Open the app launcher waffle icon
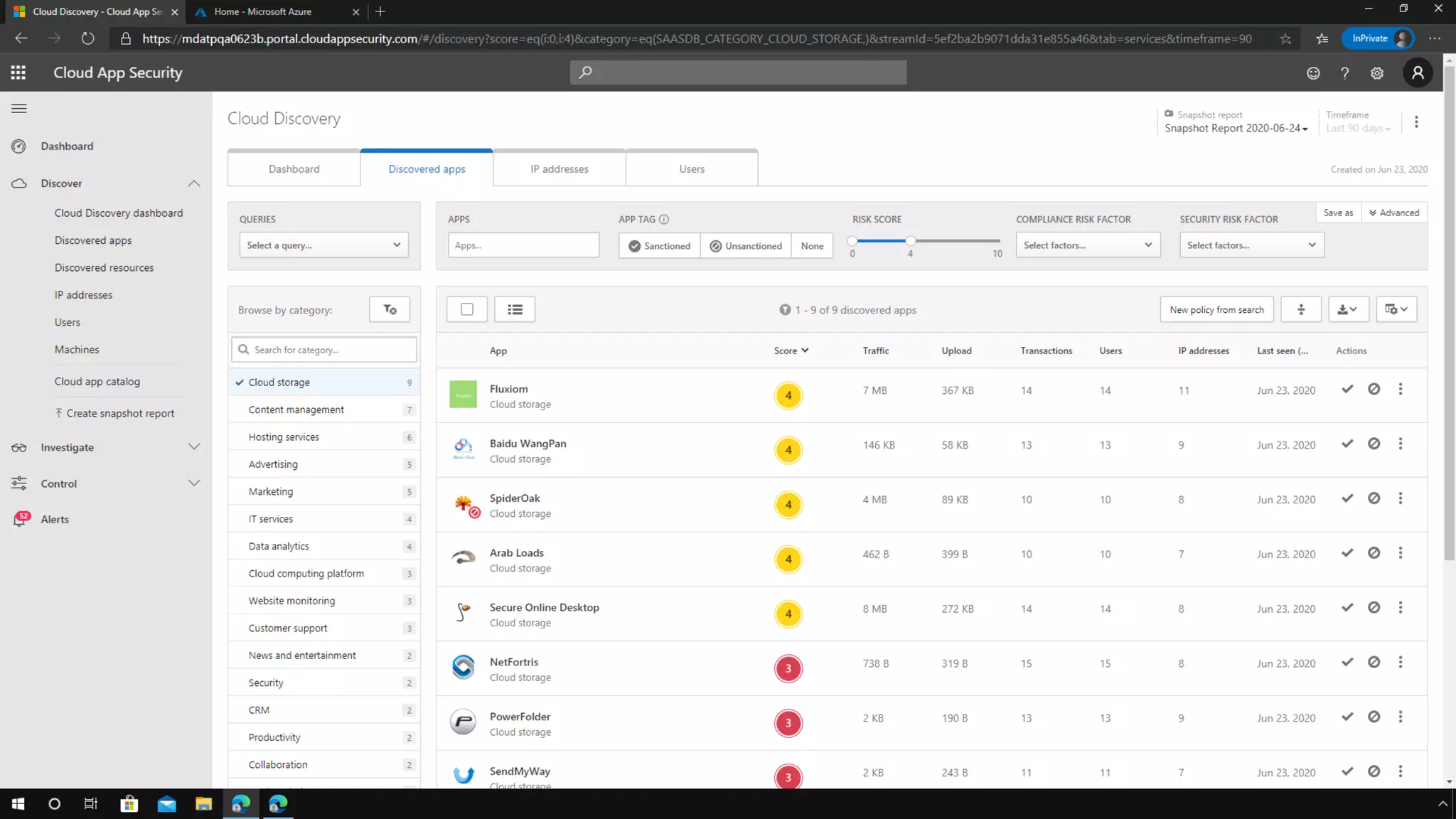Viewport: 1456px width, 819px height. [x=18, y=73]
